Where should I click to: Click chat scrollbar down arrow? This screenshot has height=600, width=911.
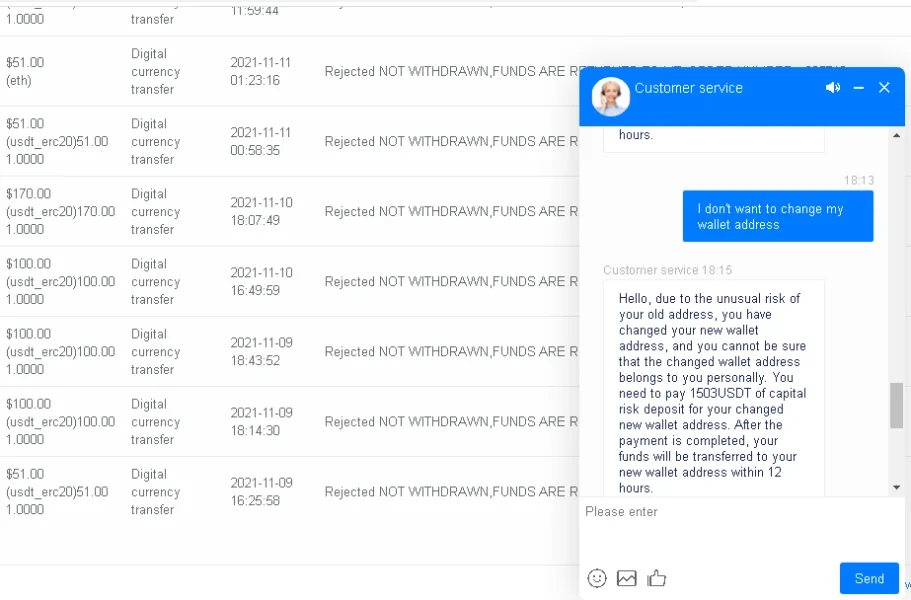(896, 487)
